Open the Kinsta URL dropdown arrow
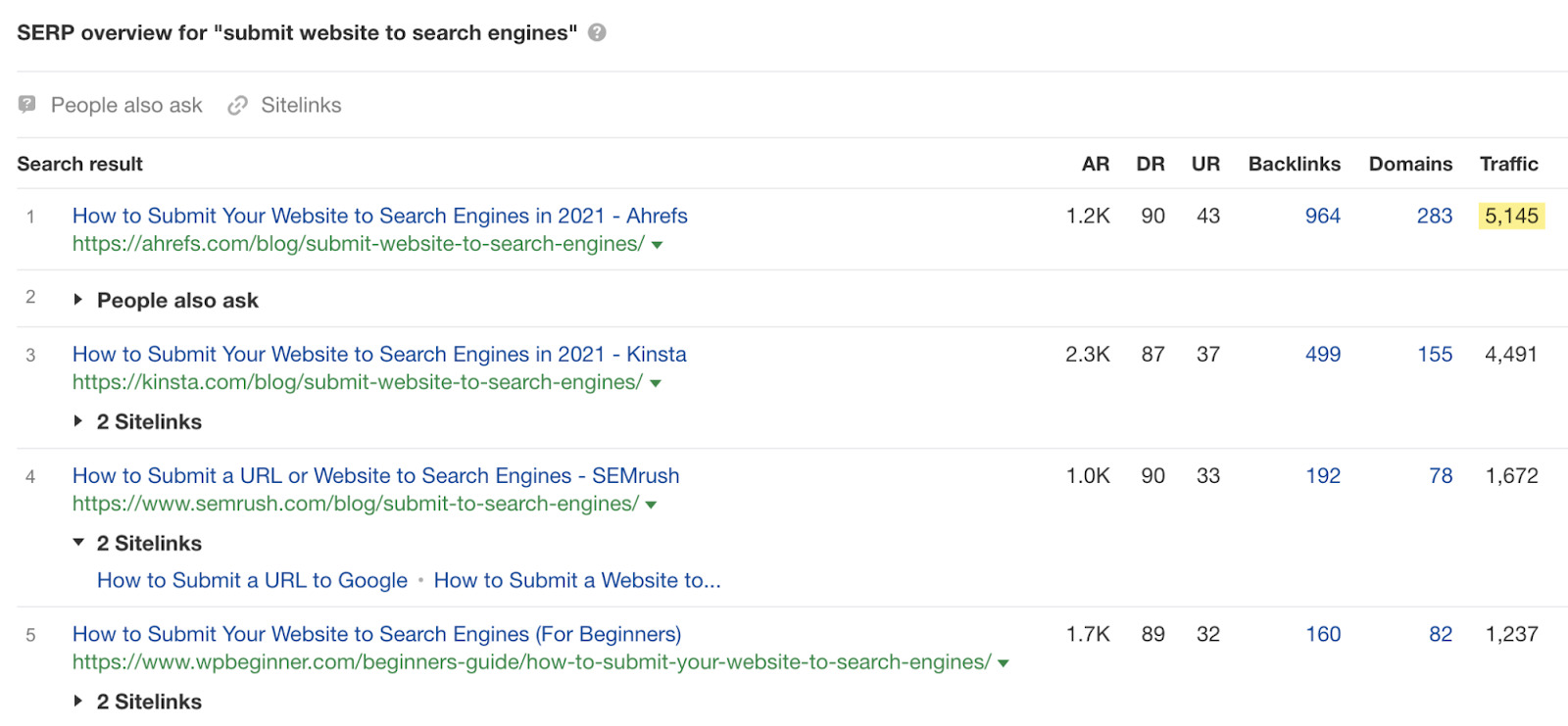 (x=656, y=383)
